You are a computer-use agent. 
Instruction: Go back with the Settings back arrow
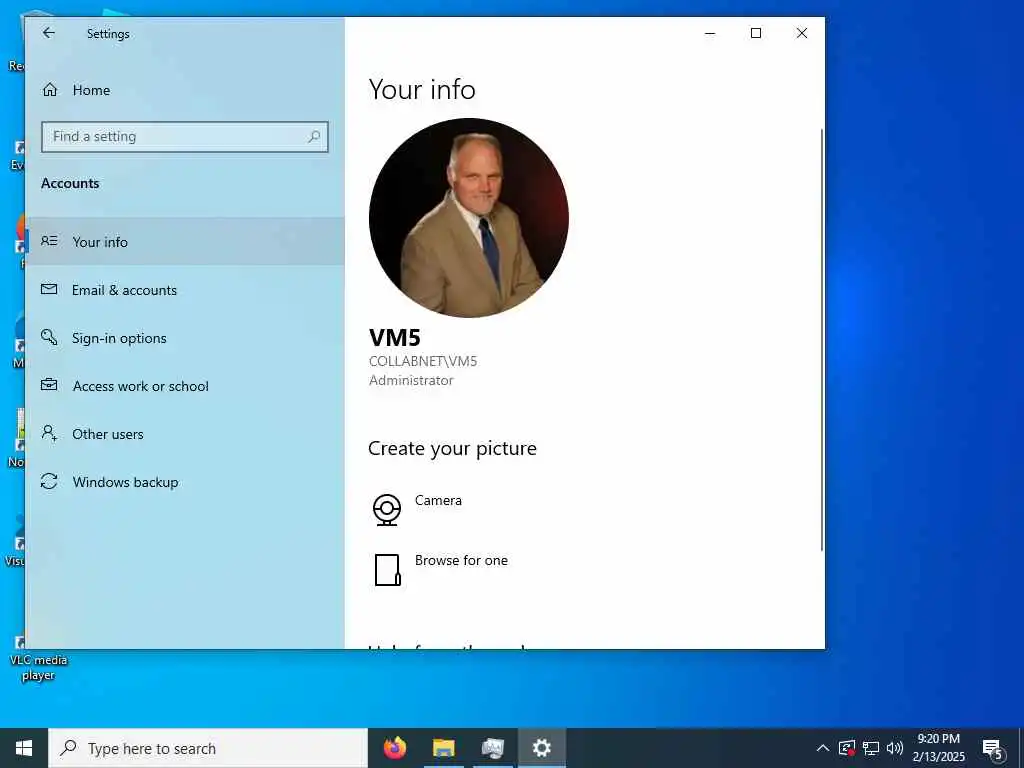coord(49,33)
